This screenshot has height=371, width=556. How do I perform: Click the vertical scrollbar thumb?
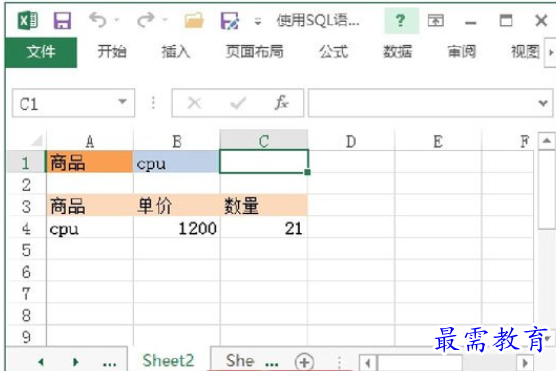click(546, 189)
